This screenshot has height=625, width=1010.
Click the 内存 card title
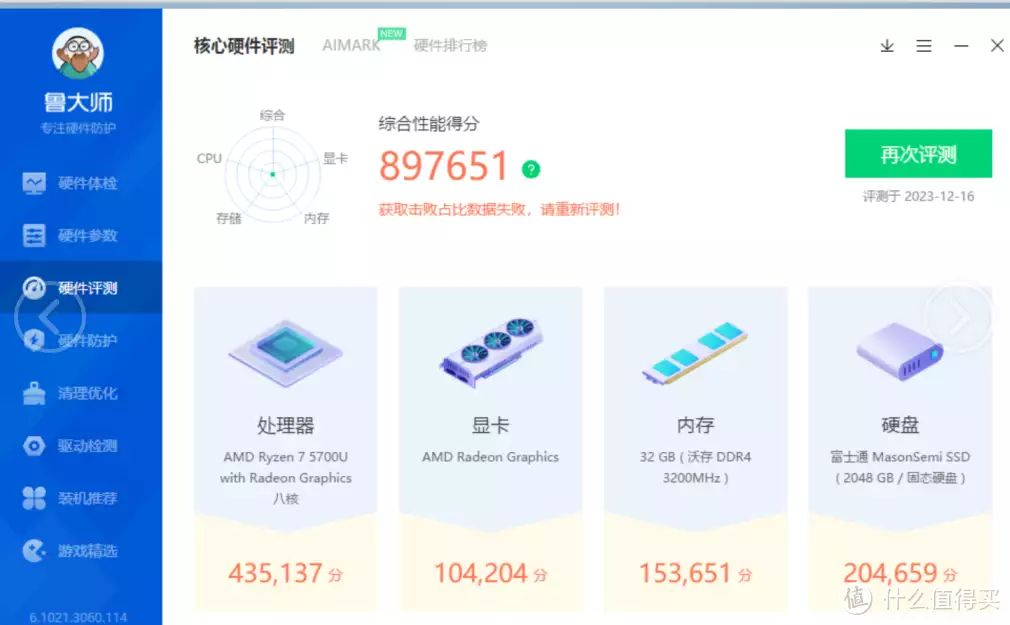tap(695, 425)
